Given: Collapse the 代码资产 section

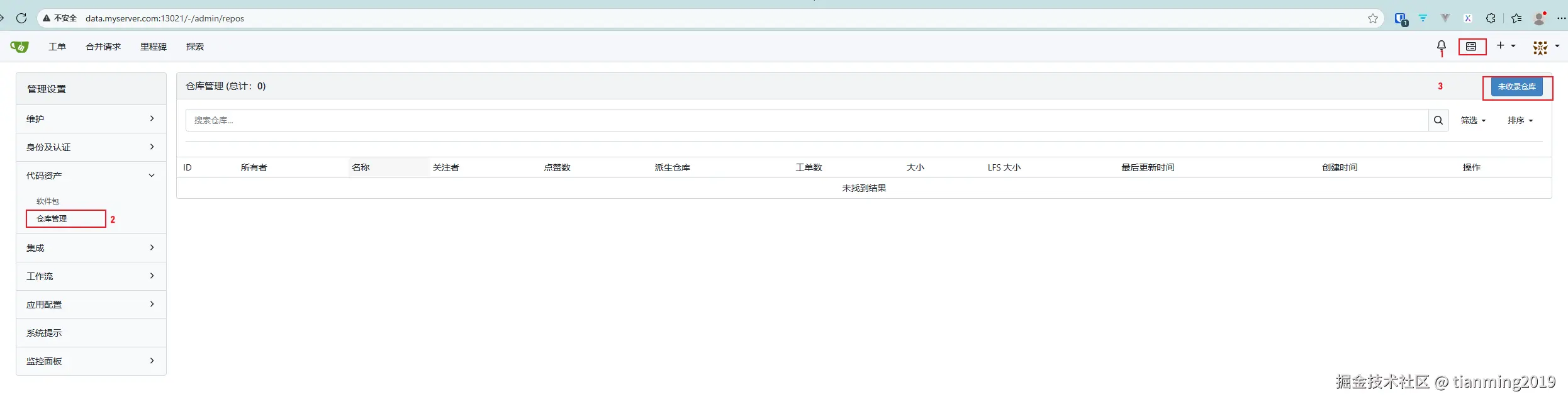Looking at the screenshot, I should pos(91,176).
